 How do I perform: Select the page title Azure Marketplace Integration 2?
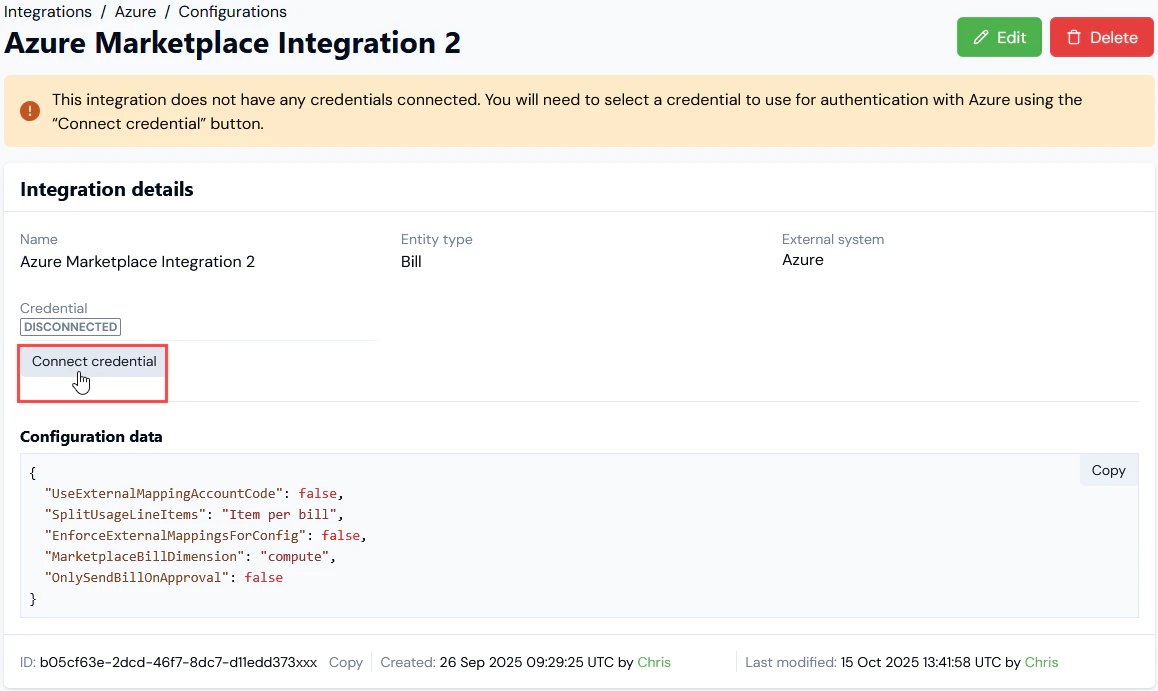(x=233, y=43)
